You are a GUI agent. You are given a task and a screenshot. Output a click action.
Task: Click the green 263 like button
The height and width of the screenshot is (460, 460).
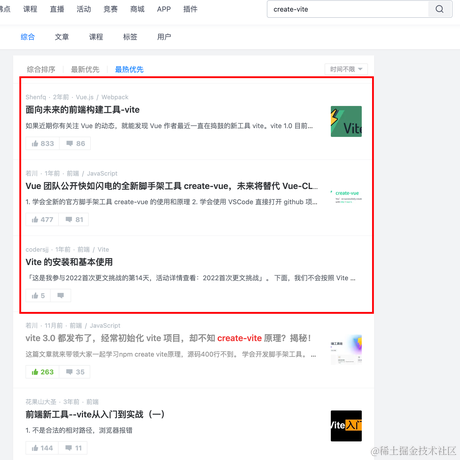coord(43,372)
